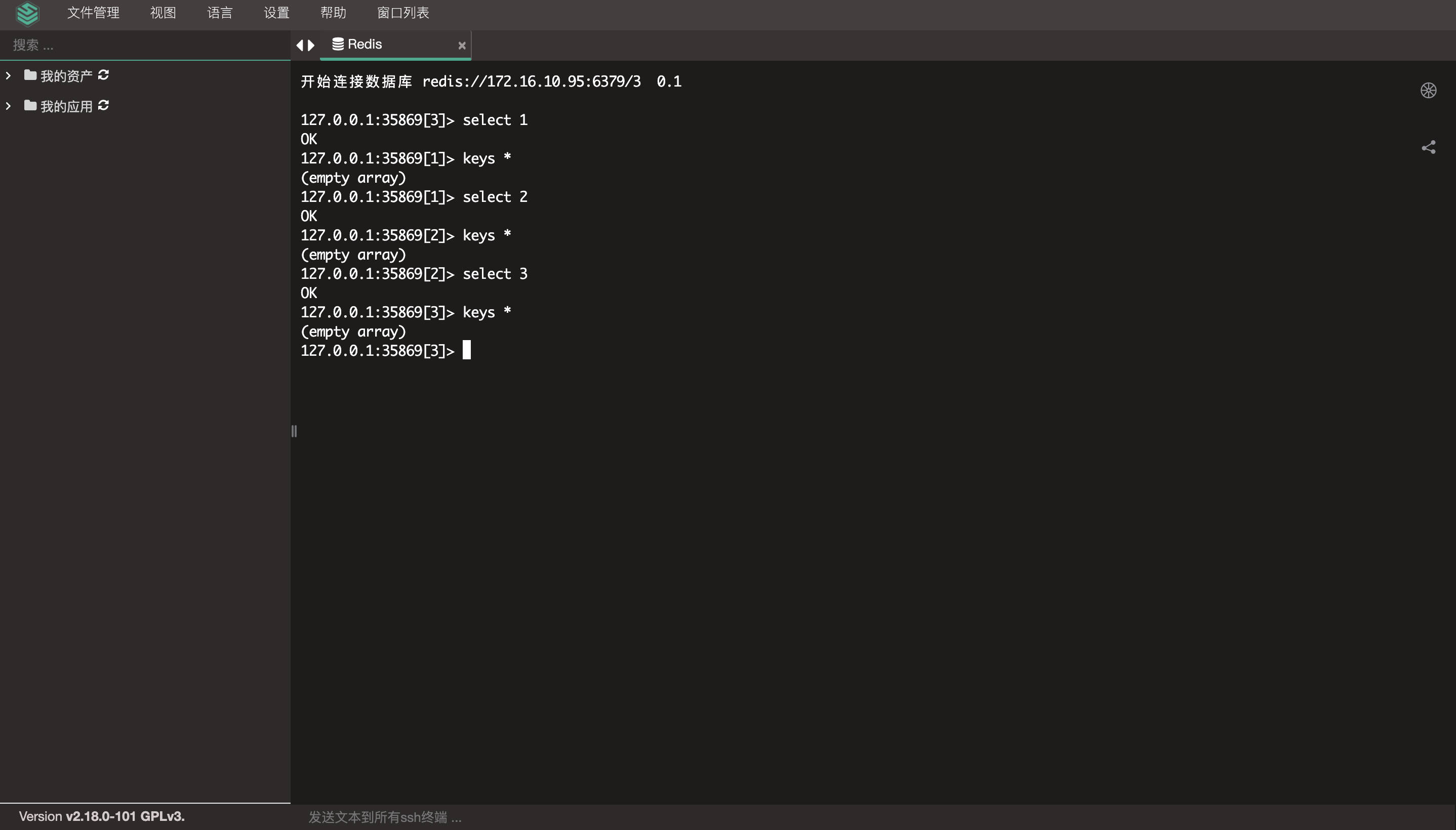Open the 设置 menu

point(276,13)
